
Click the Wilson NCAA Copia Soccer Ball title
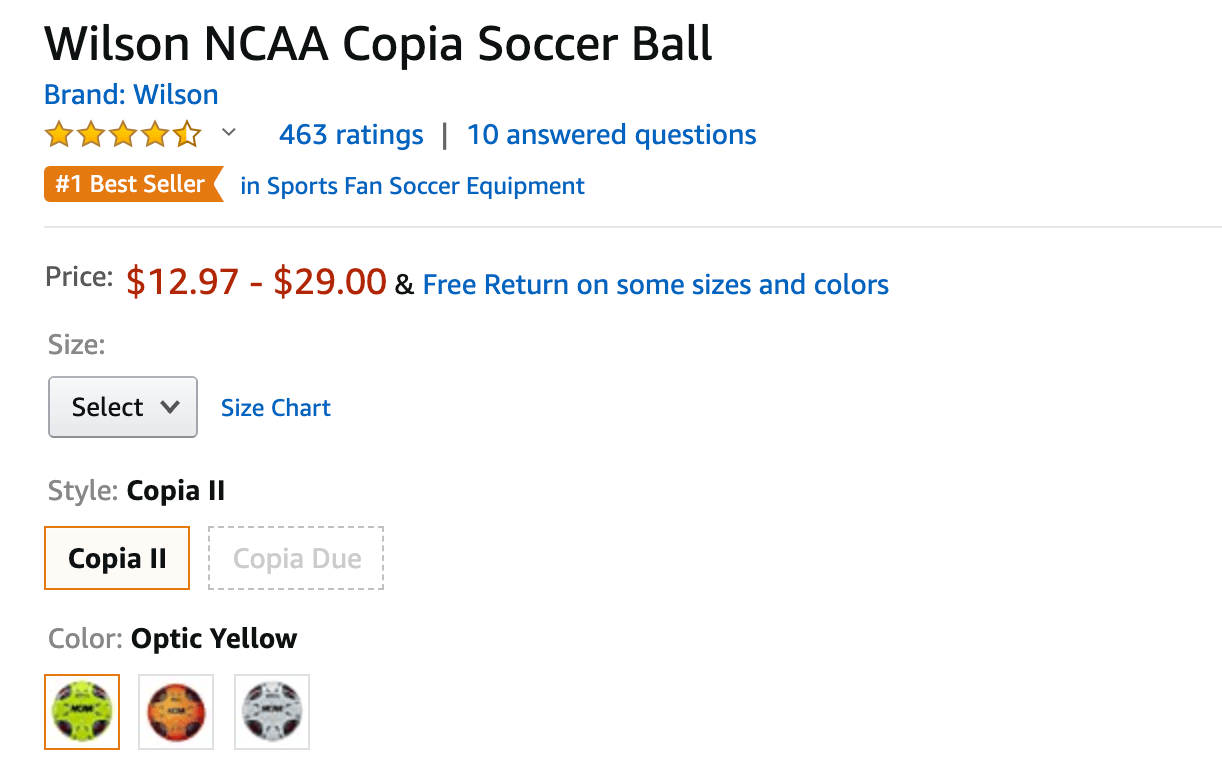coord(379,43)
